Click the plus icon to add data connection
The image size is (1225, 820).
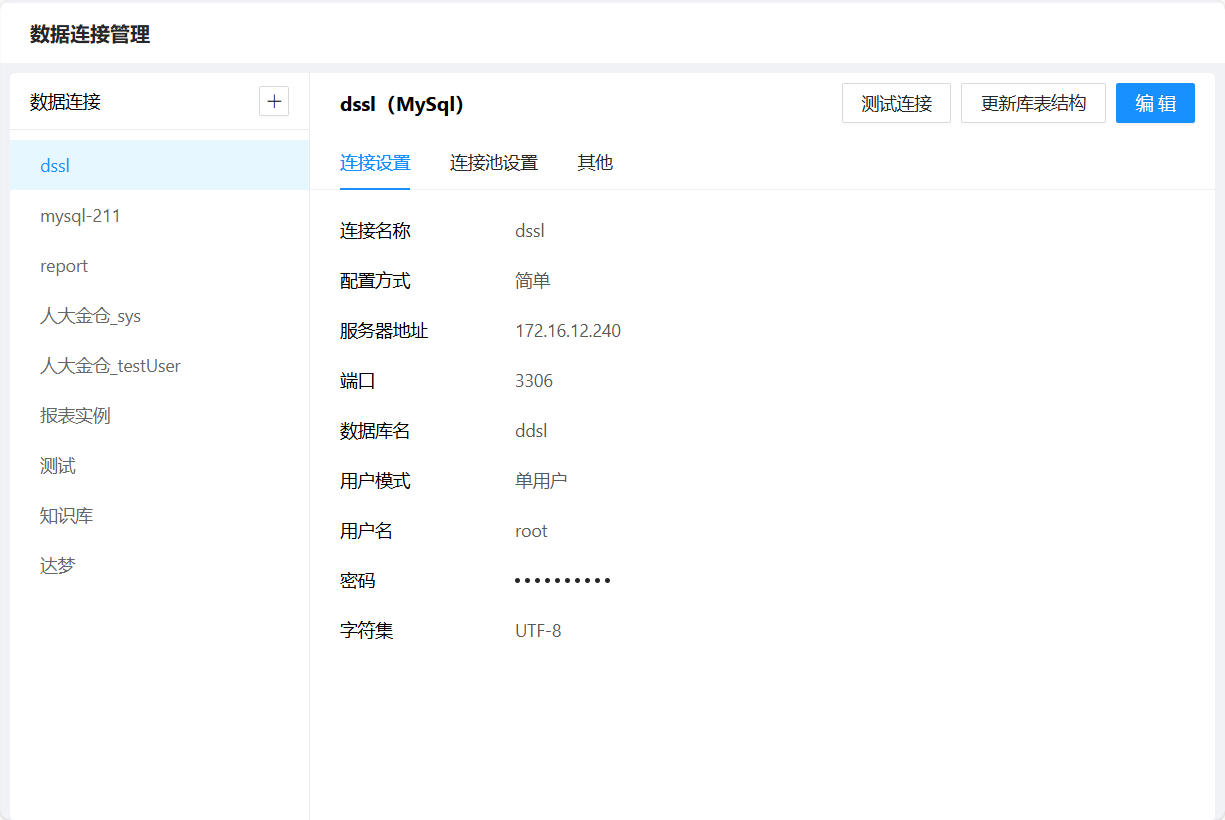tap(274, 101)
